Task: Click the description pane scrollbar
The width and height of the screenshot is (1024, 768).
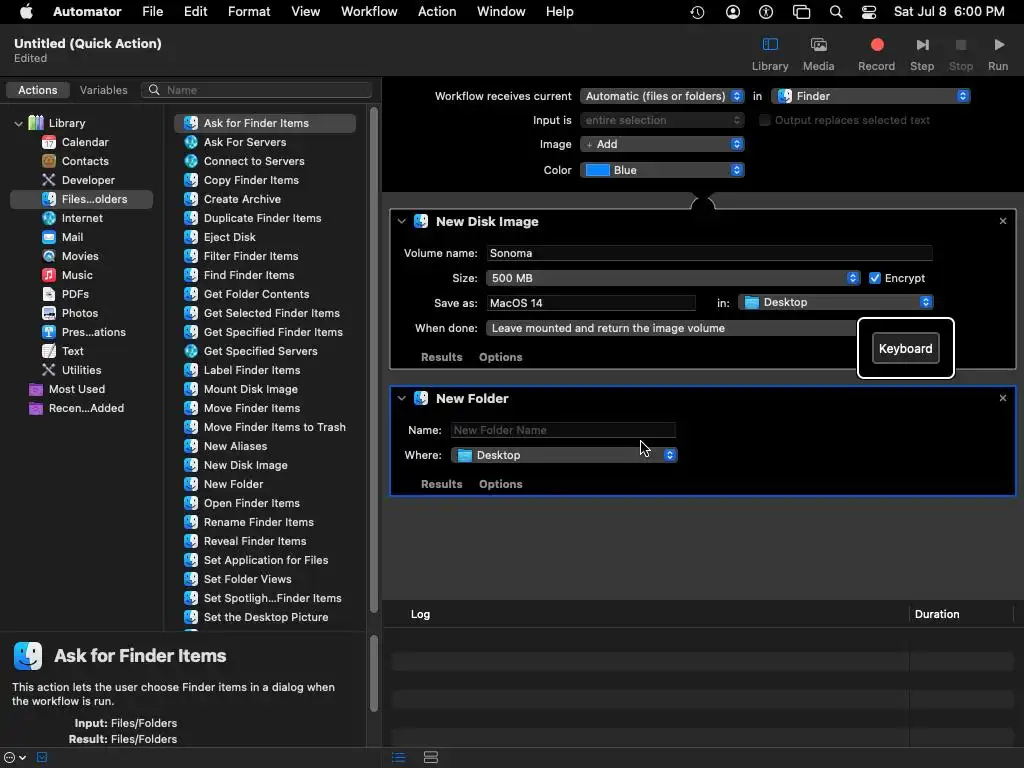Action: [x=374, y=673]
